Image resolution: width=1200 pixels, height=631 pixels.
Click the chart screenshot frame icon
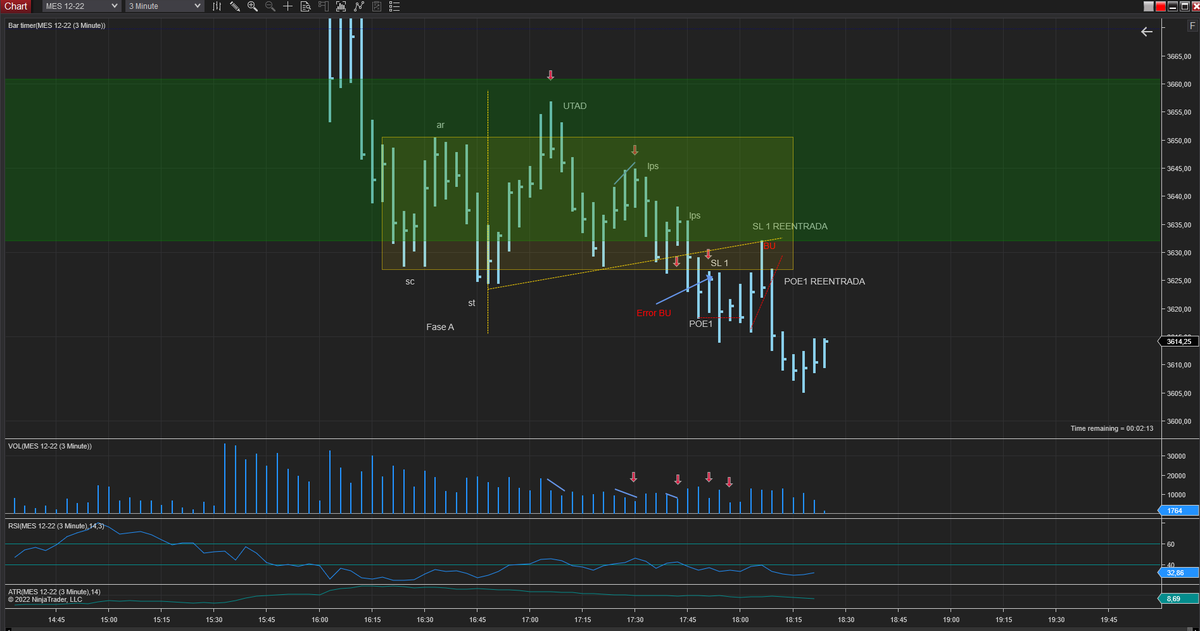[341, 6]
